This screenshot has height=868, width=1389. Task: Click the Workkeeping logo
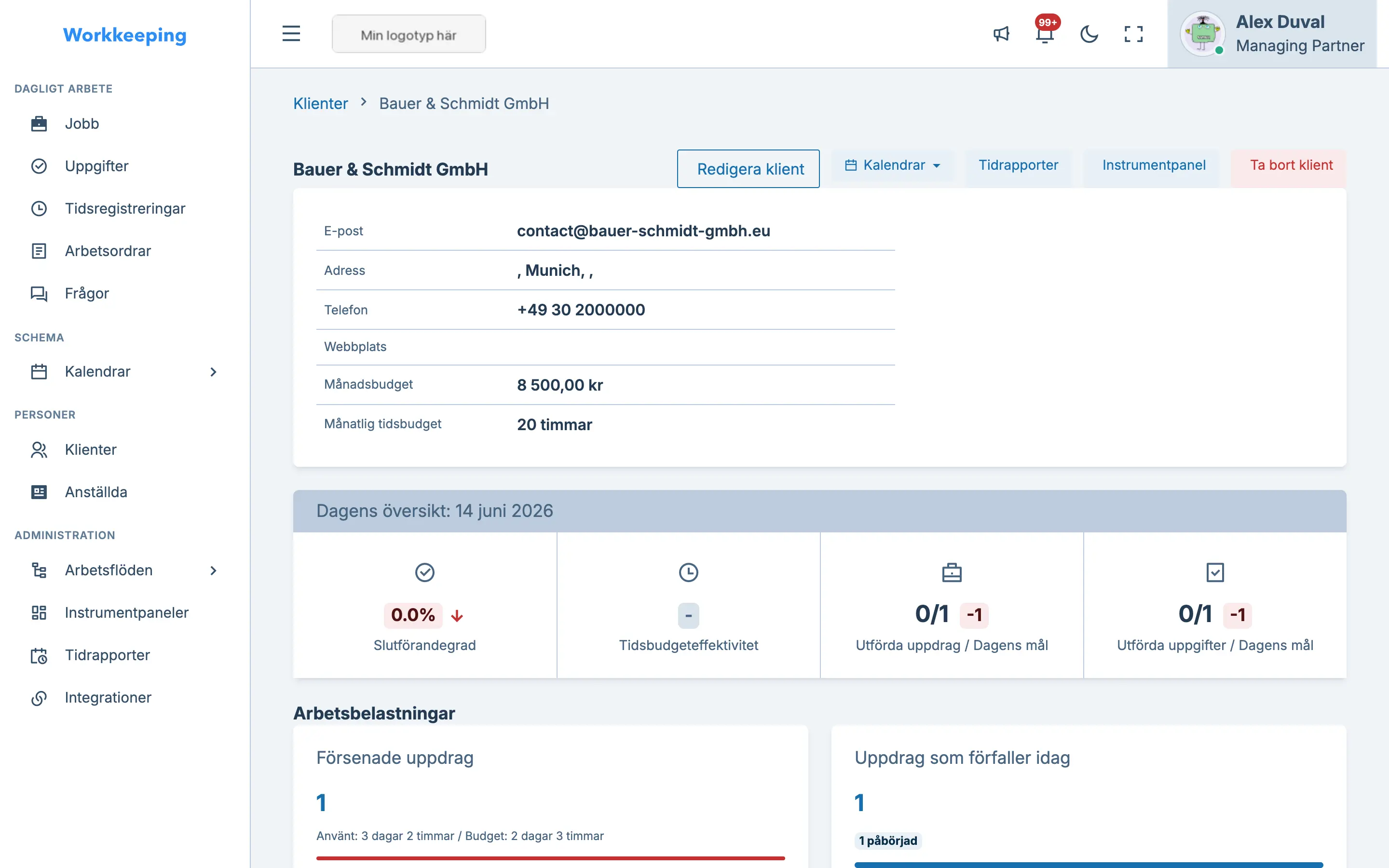[124, 35]
